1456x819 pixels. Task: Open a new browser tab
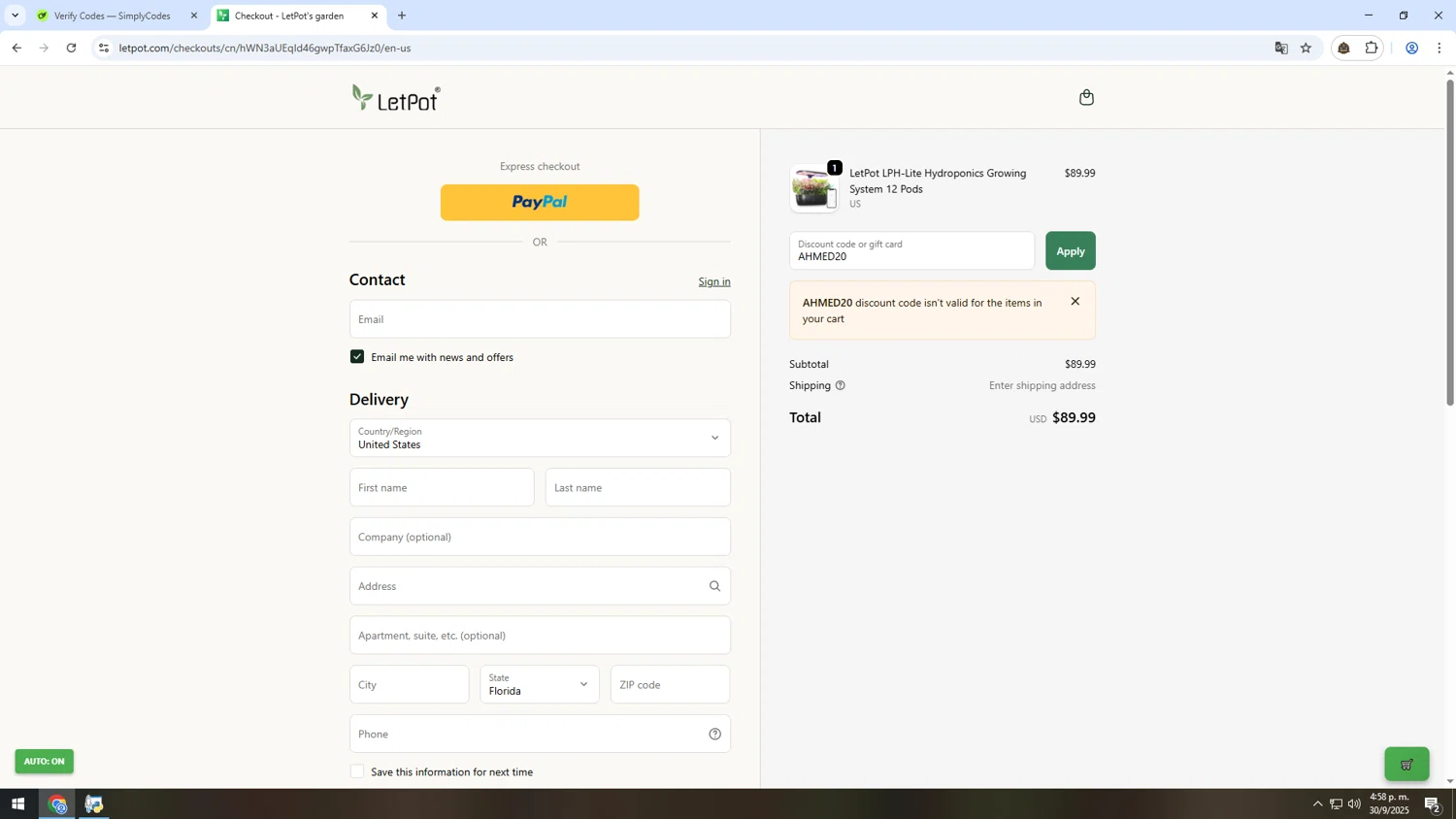402,16
